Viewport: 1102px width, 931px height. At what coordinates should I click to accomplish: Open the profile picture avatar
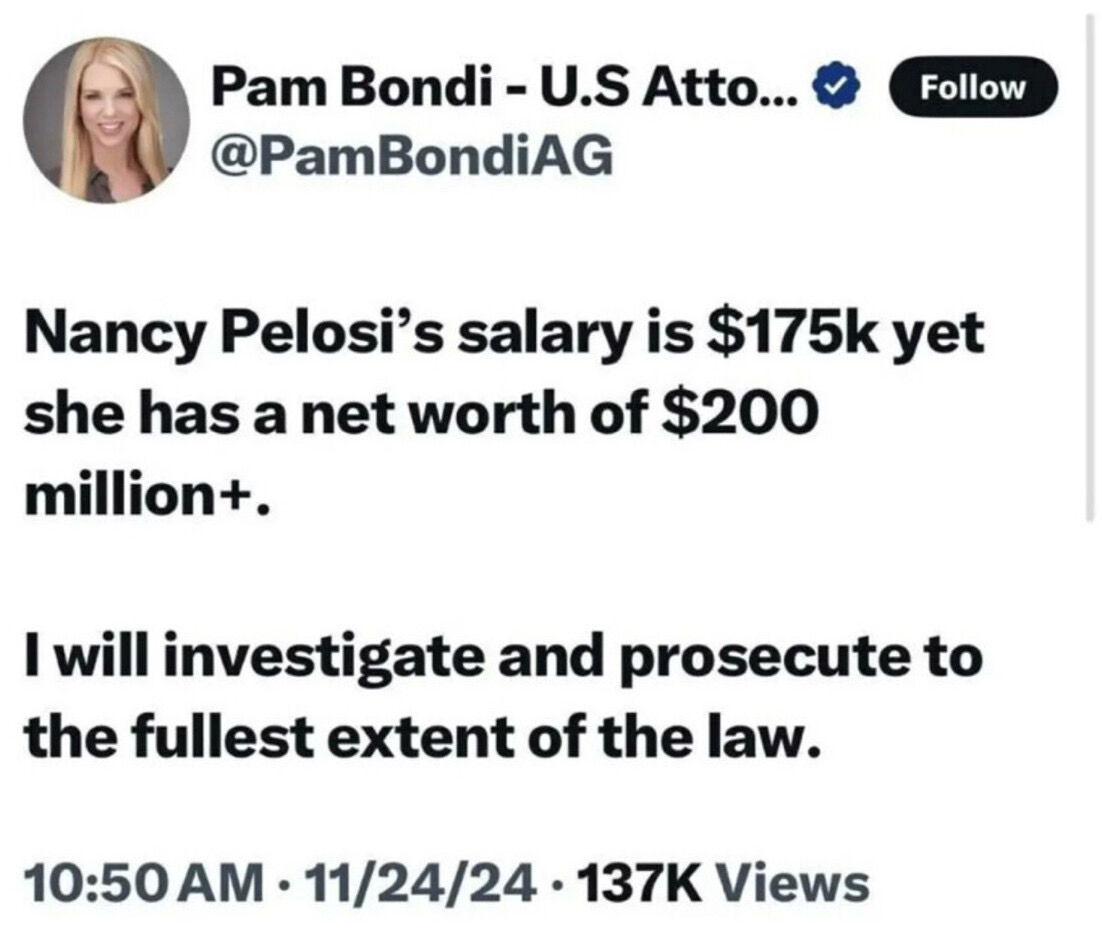coord(107,120)
